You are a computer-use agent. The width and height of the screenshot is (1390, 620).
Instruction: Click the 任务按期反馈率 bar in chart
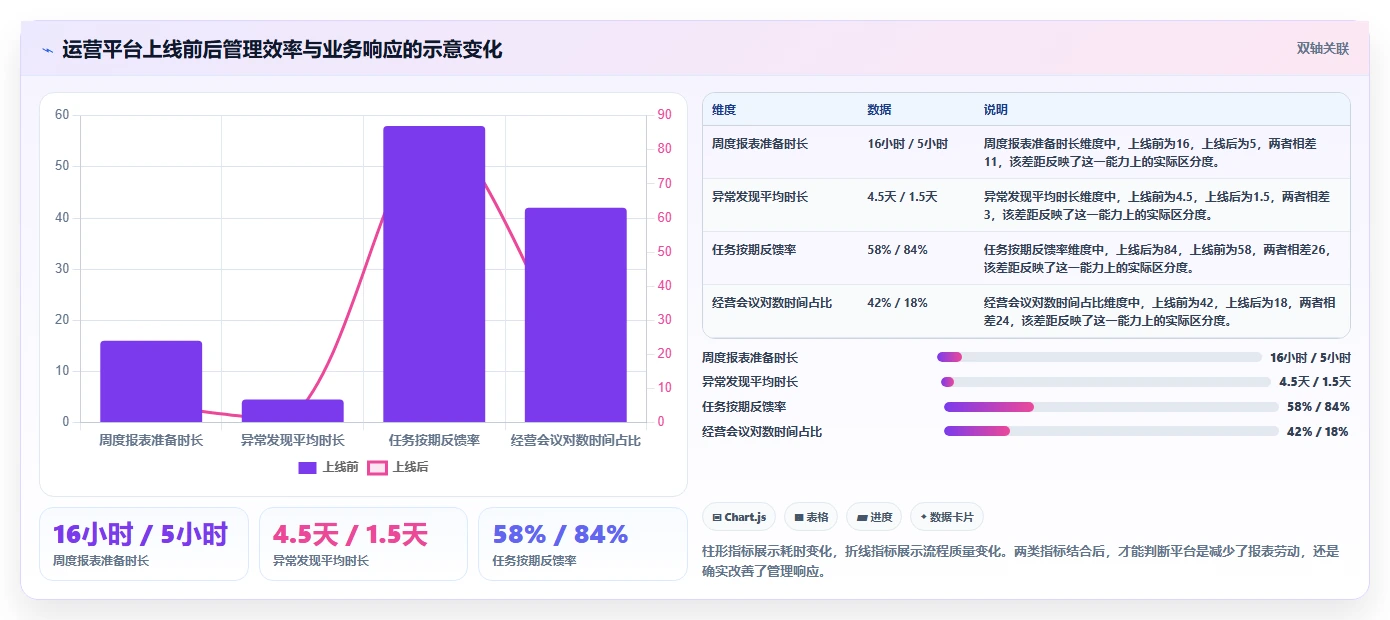click(x=434, y=274)
